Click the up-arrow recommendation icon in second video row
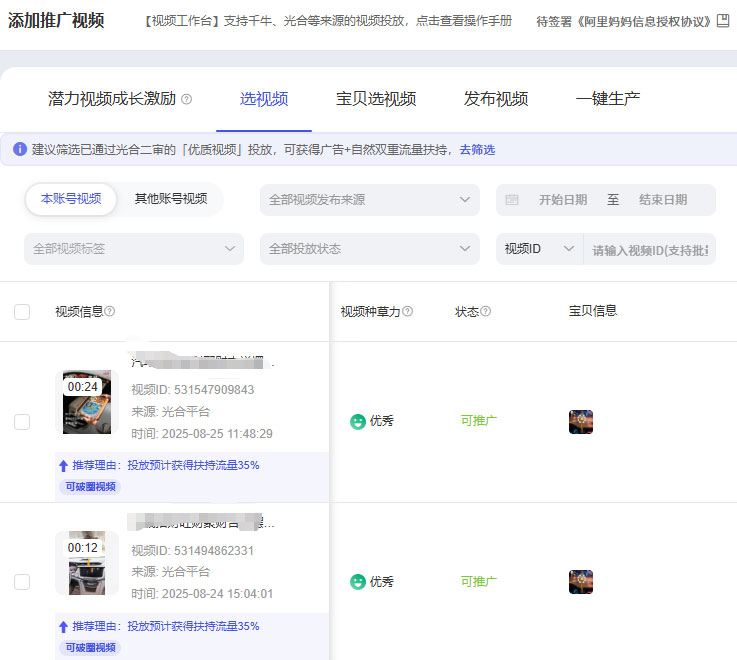The width and height of the screenshot is (737, 660). 63,627
